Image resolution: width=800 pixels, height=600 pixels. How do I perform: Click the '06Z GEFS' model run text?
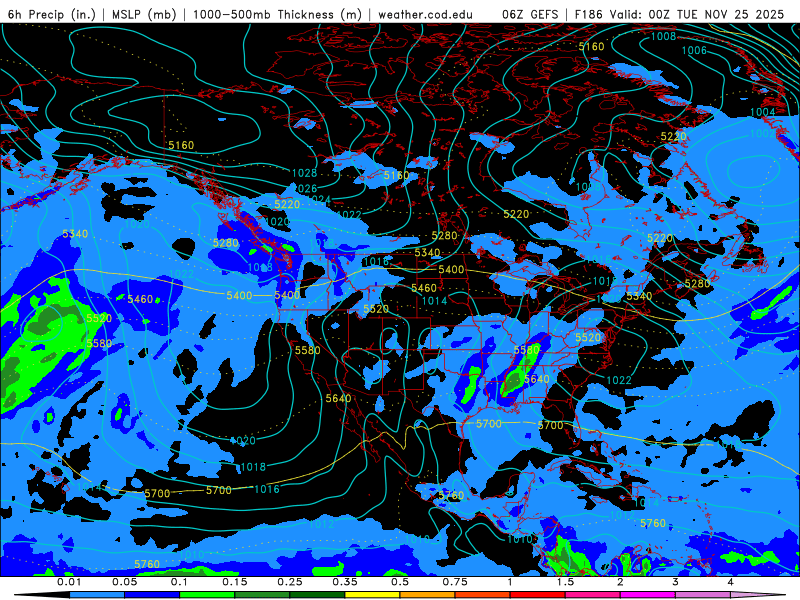click(530, 14)
